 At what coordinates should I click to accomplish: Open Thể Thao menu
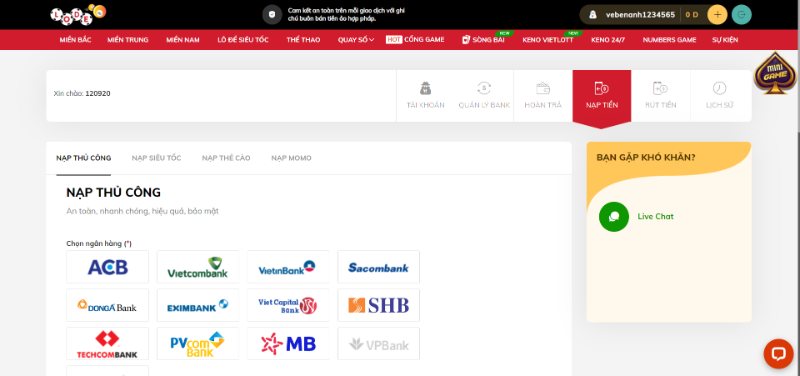pos(303,40)
